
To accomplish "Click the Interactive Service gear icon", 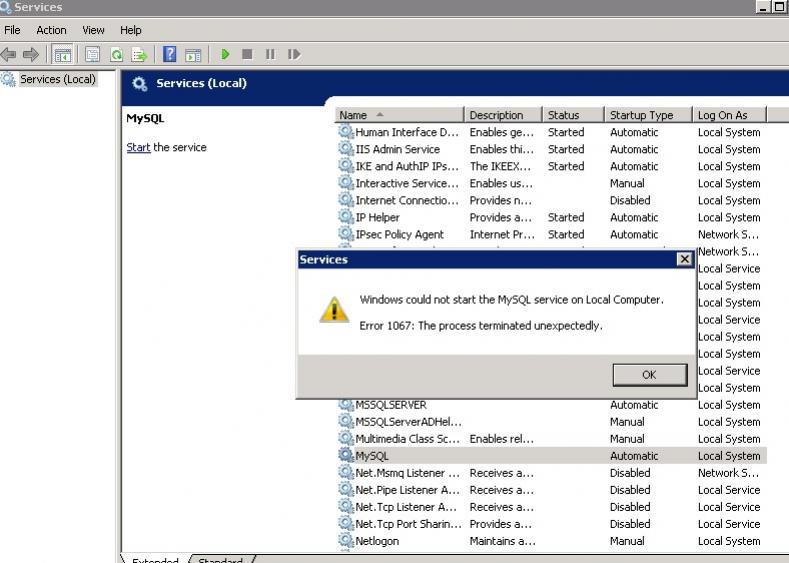I will tap(345, 183).
